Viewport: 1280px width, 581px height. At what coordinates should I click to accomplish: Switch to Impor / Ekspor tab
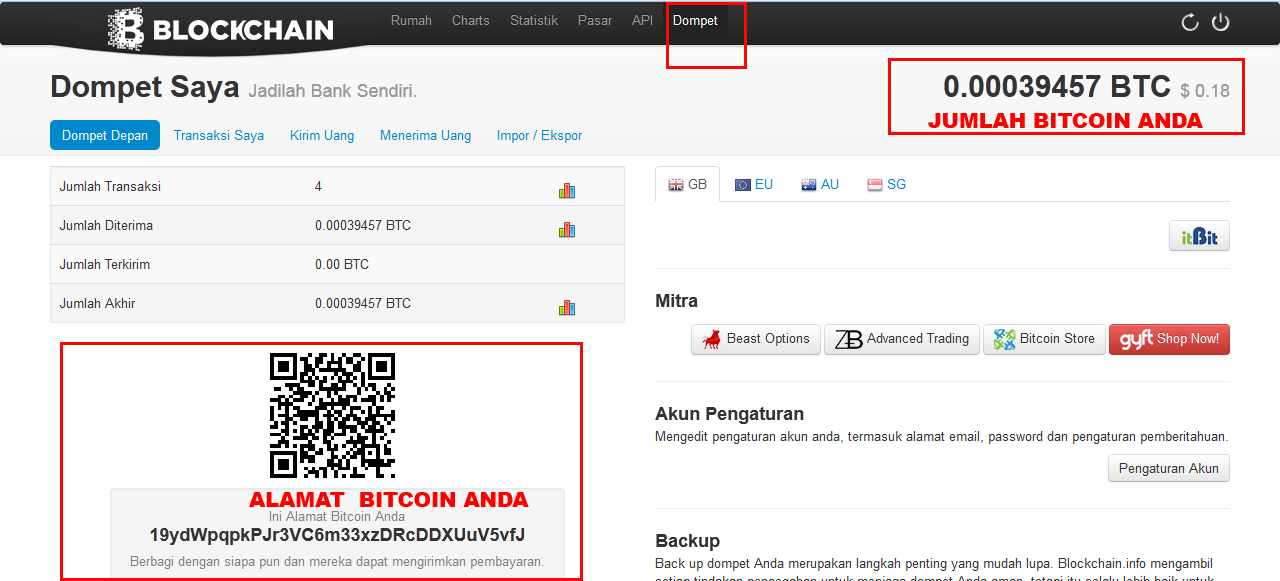pos(539,135)
